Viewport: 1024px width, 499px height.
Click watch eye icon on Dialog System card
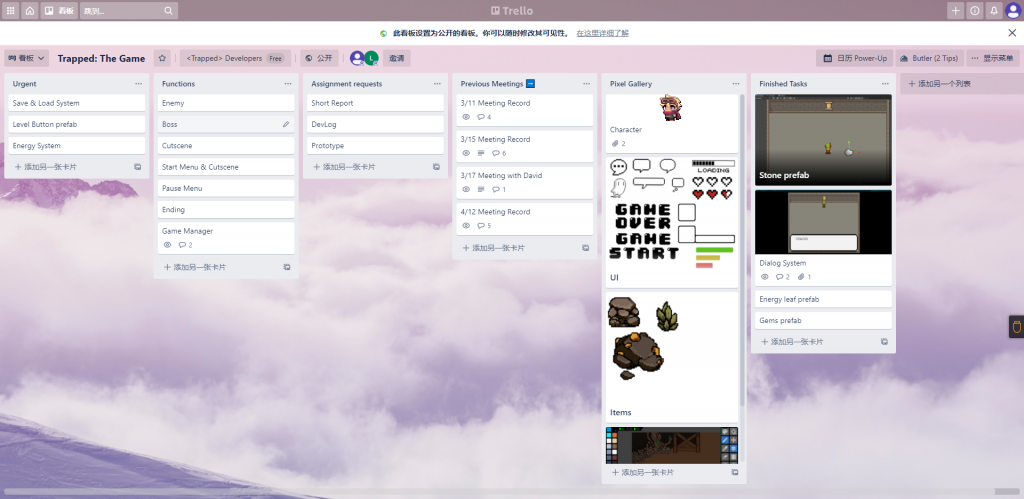(765, 277)
